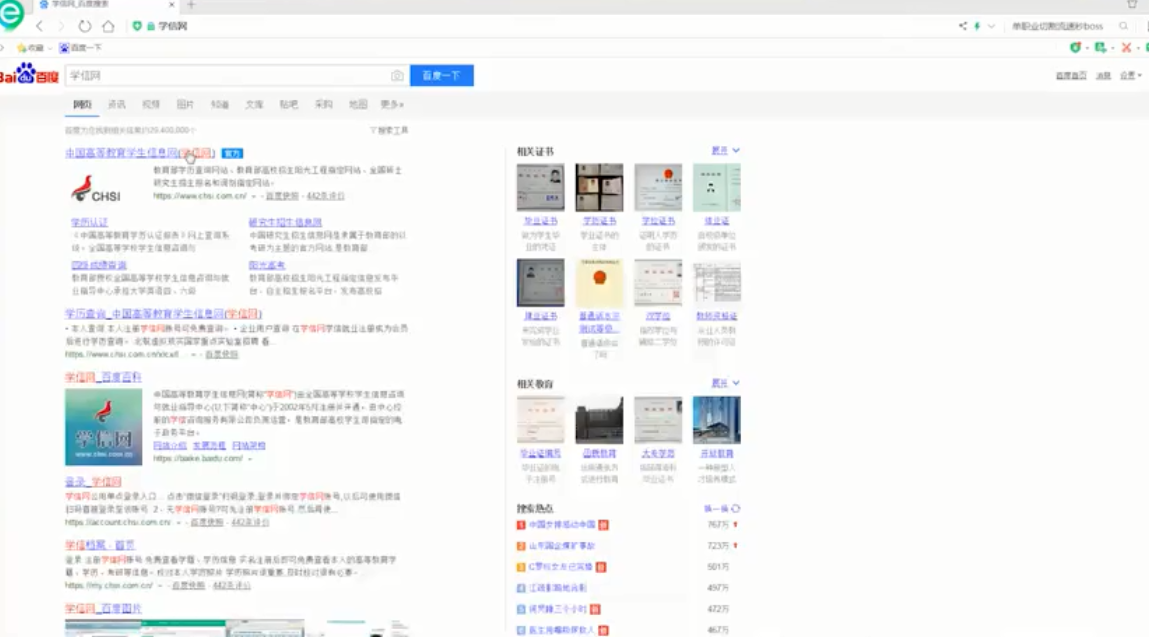Screen dimensions: 1149x637
Task: Click the 360 browser logo icon
Action: (10, 14)
